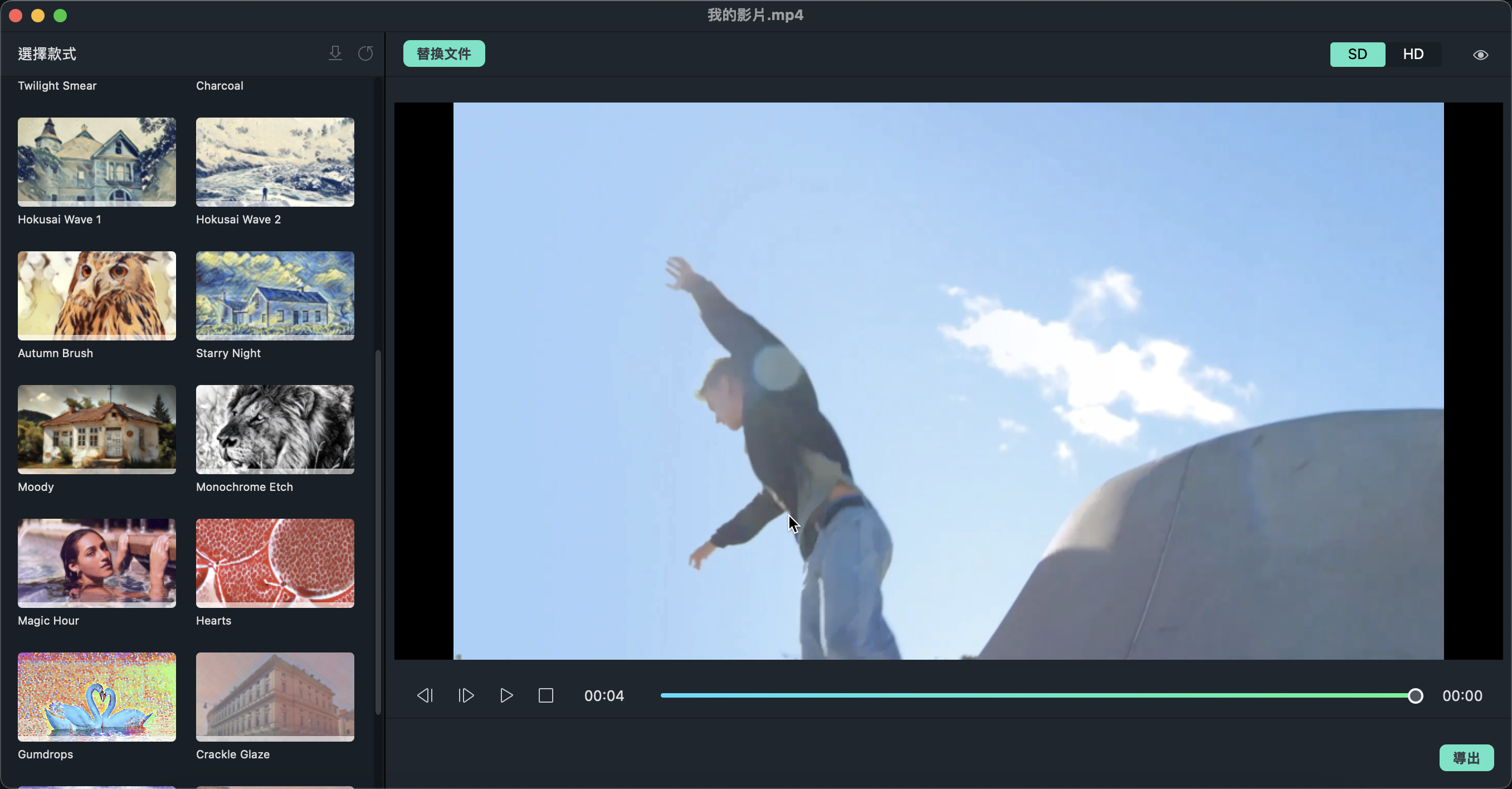1512x789 pixels.
Task: Click the Crackle Glaze label text
Action: 233,754
